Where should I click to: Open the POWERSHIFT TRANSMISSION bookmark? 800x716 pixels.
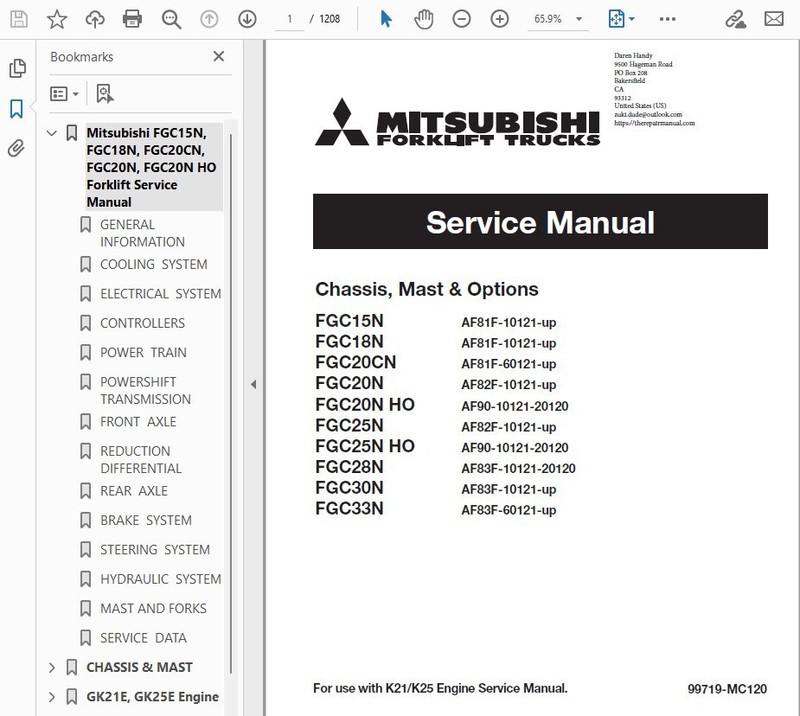[145, 390]
